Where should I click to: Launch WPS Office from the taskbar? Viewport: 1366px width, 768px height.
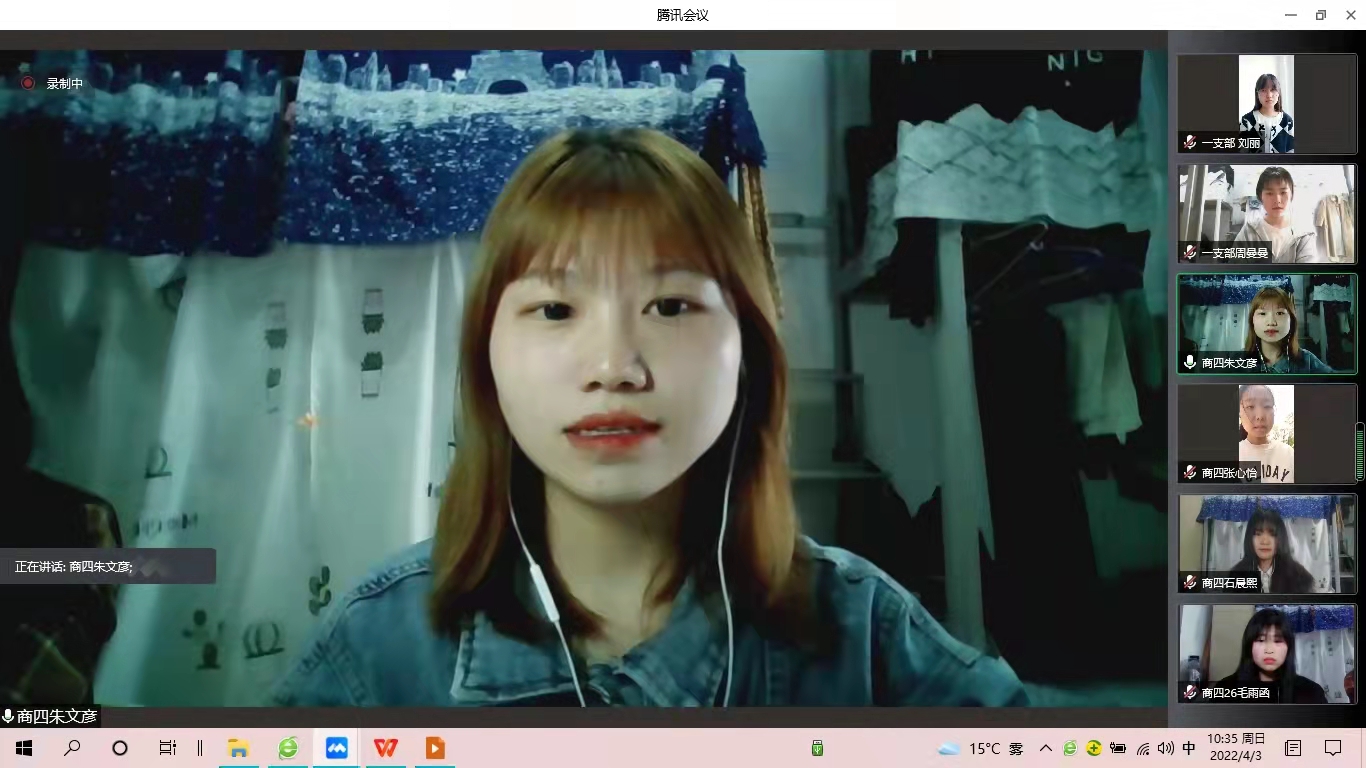click(x=386, y=748)
